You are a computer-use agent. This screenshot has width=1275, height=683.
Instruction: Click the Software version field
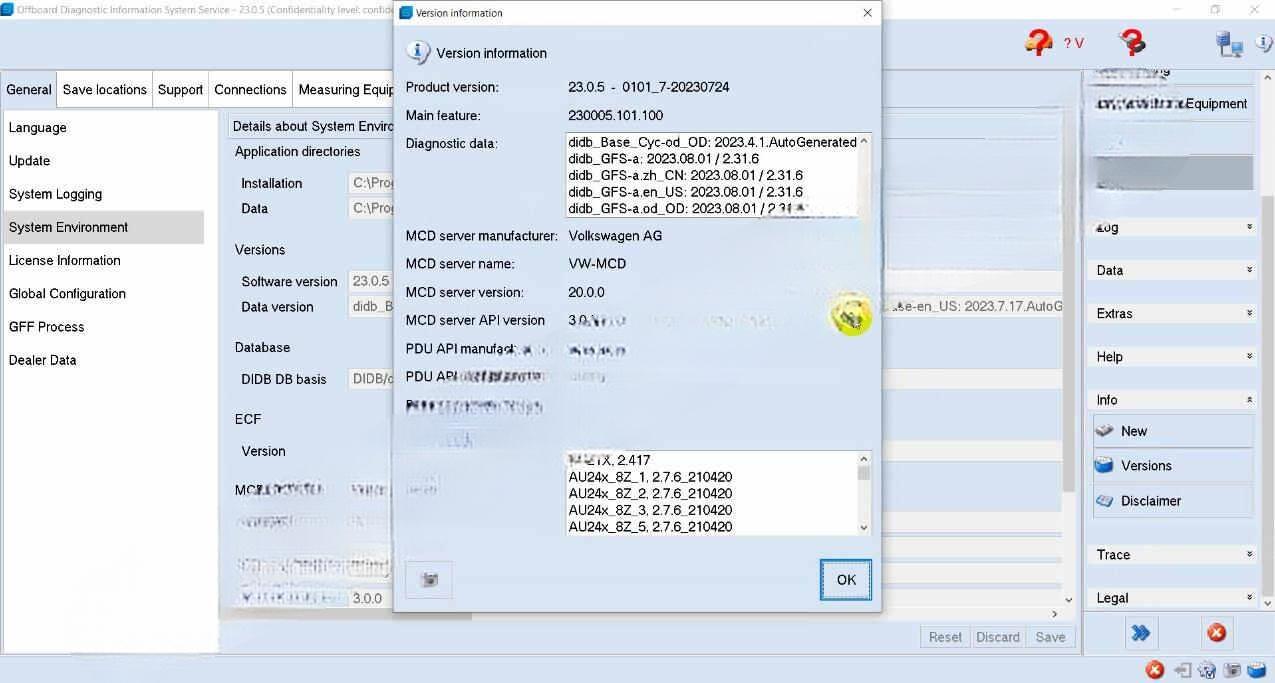pyautogui.click(x=371, y=282)
